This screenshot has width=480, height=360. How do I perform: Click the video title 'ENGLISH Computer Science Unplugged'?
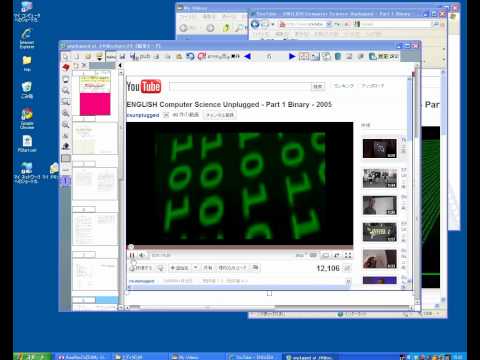229,104
